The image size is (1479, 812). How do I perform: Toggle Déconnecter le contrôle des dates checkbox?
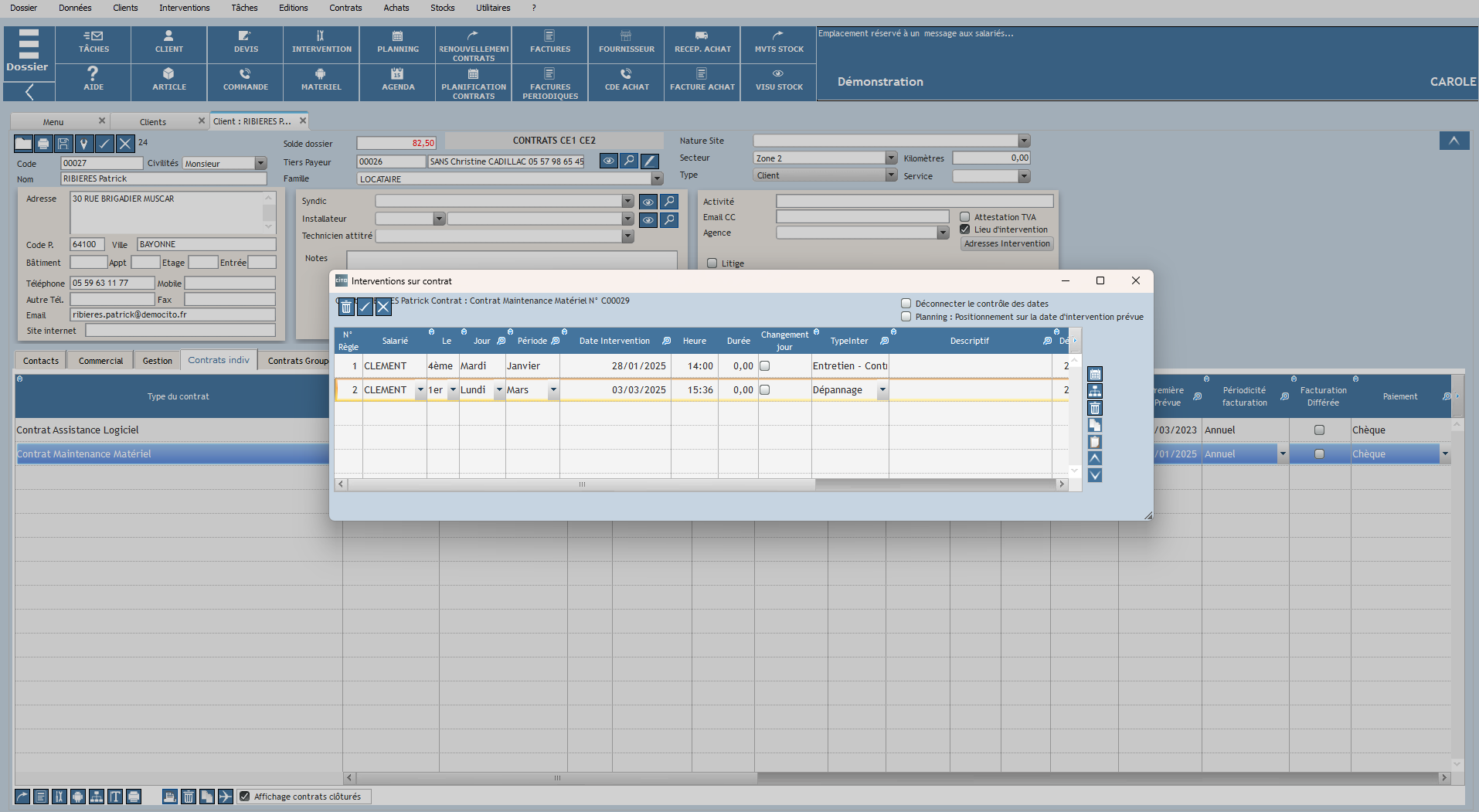(x=906, y=304)
